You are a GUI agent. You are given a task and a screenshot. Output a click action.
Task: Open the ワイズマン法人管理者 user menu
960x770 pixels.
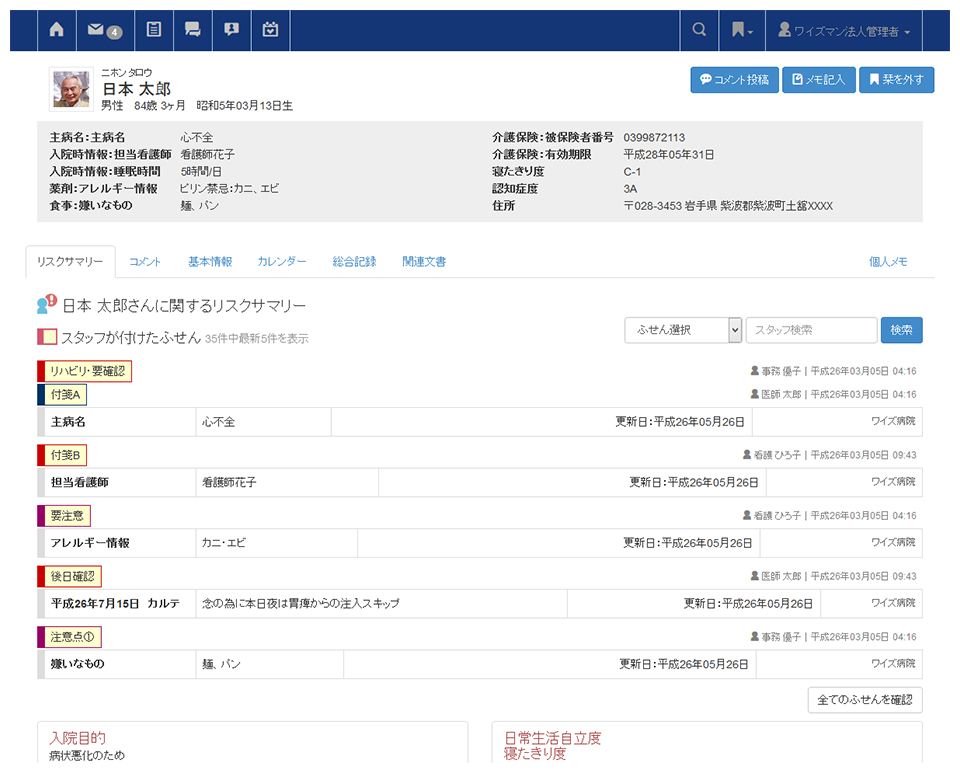844,31
